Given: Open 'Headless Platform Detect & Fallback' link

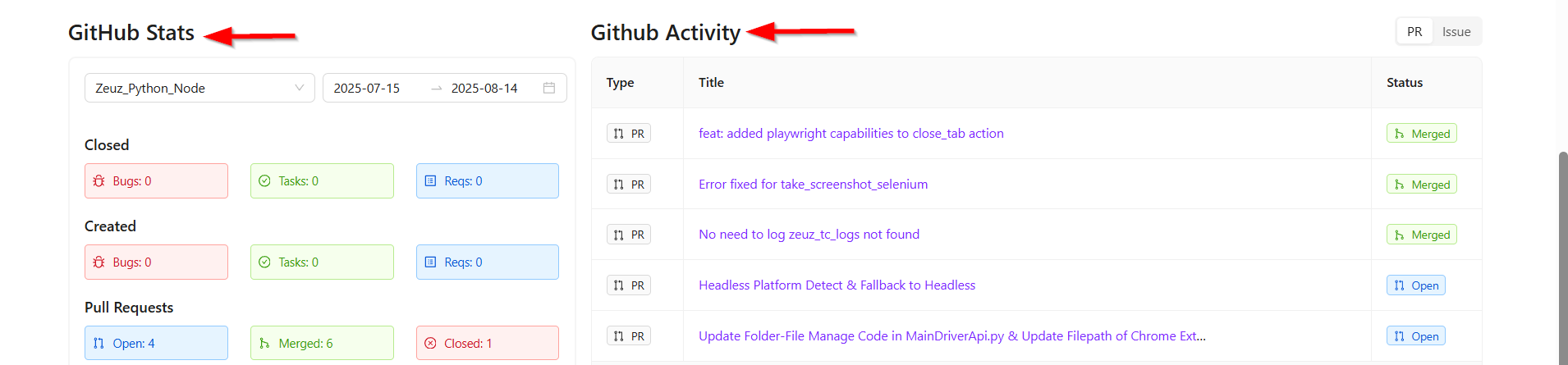Looking at the screenshot, I should click(x=837, y=285).
